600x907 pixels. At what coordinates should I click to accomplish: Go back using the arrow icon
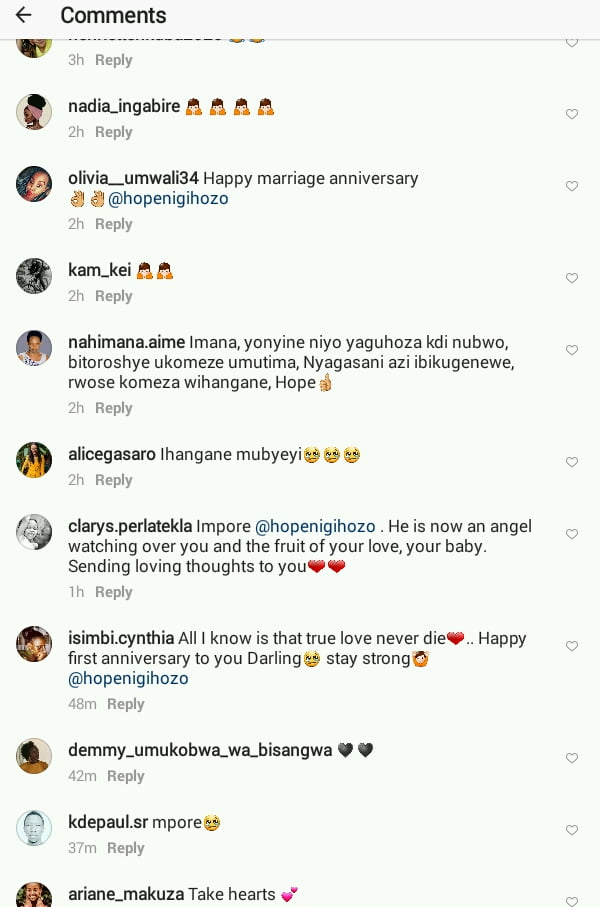pyautogui.click(x=23, y=15)
